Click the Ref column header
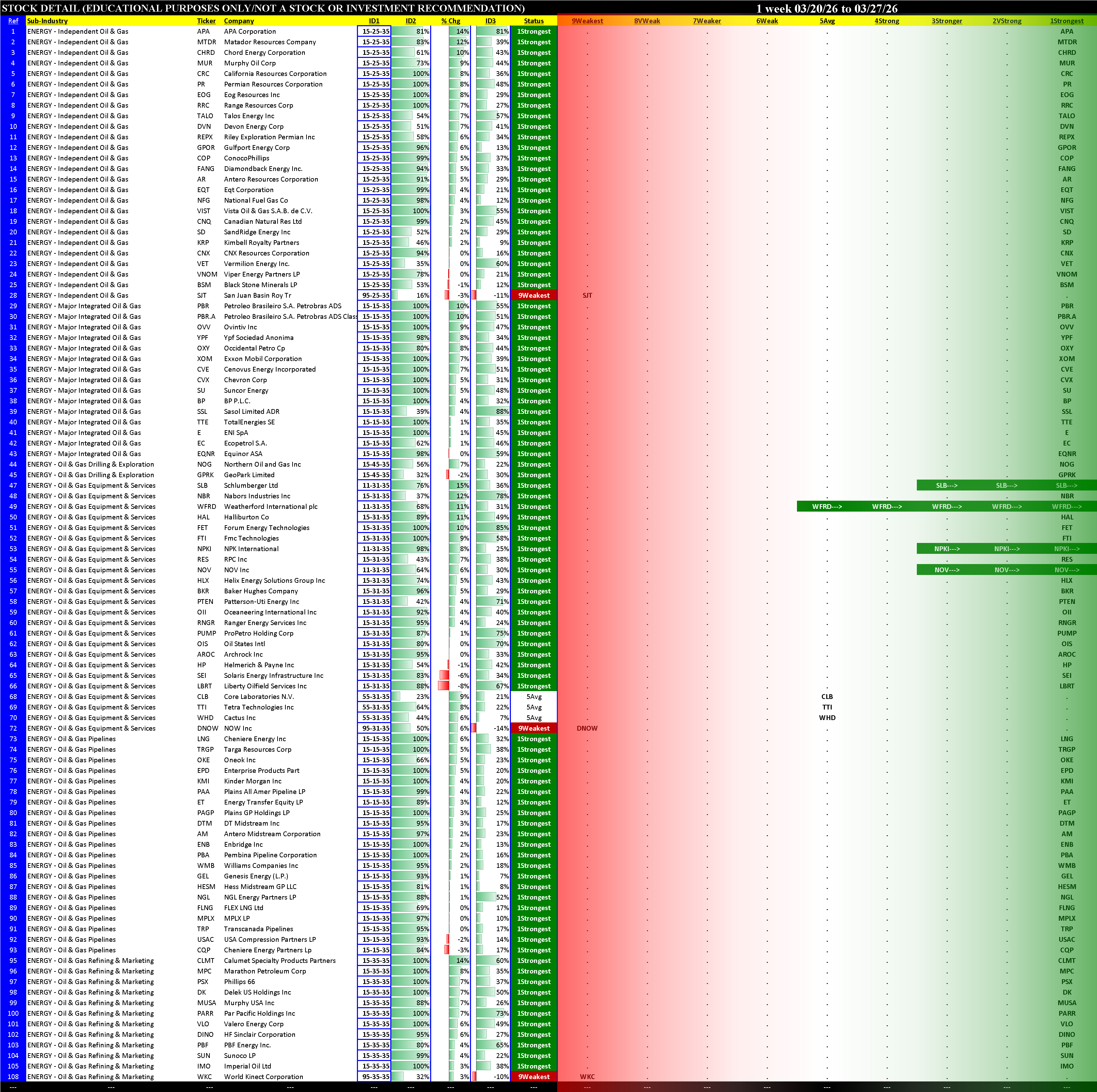The height and width of the screenshot is (1092, 1097). (x=13, y=21)
